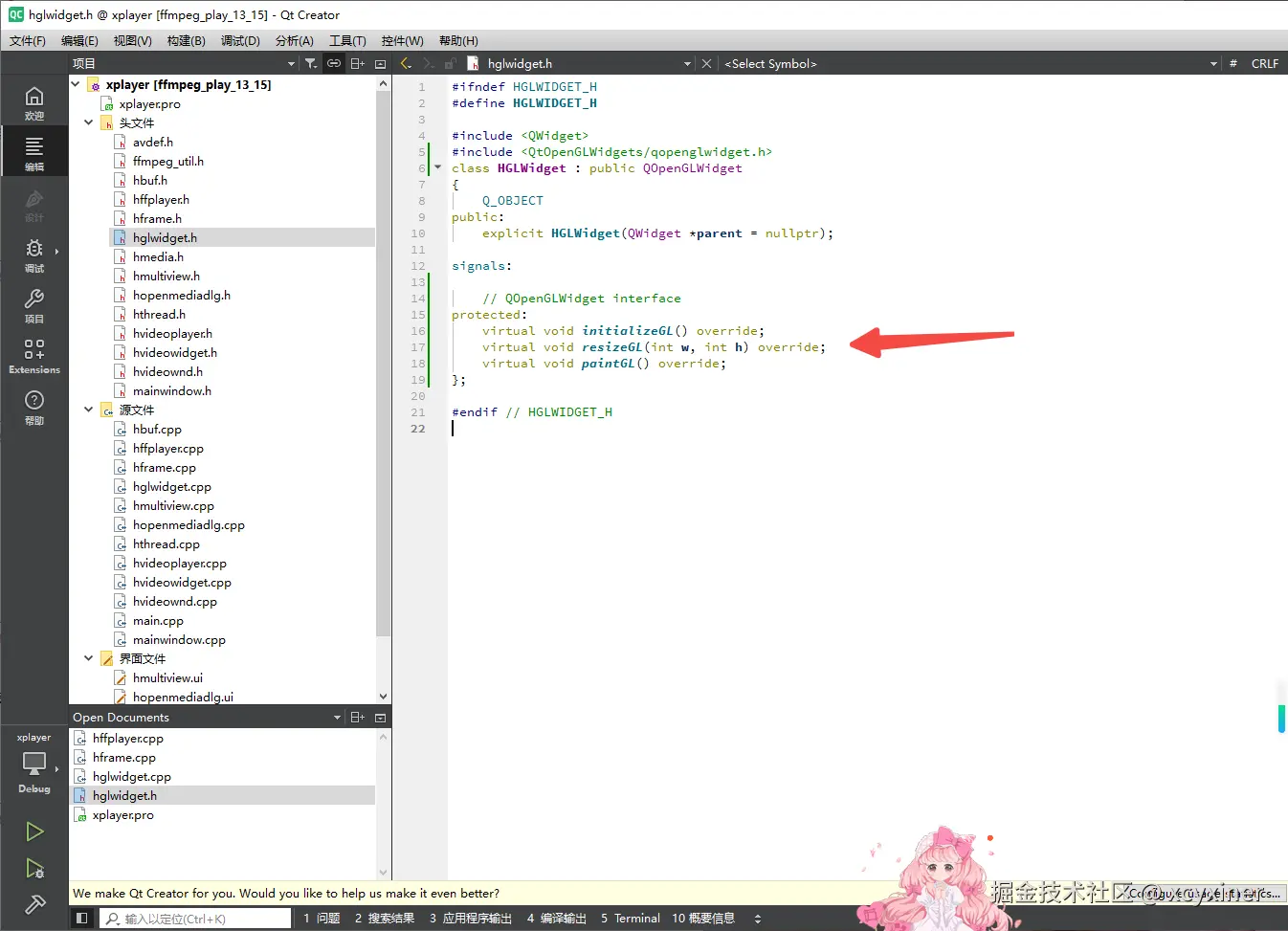Open the 构建(B) menu
This screenshot has width=1288, height=931.
coord(186,40)
